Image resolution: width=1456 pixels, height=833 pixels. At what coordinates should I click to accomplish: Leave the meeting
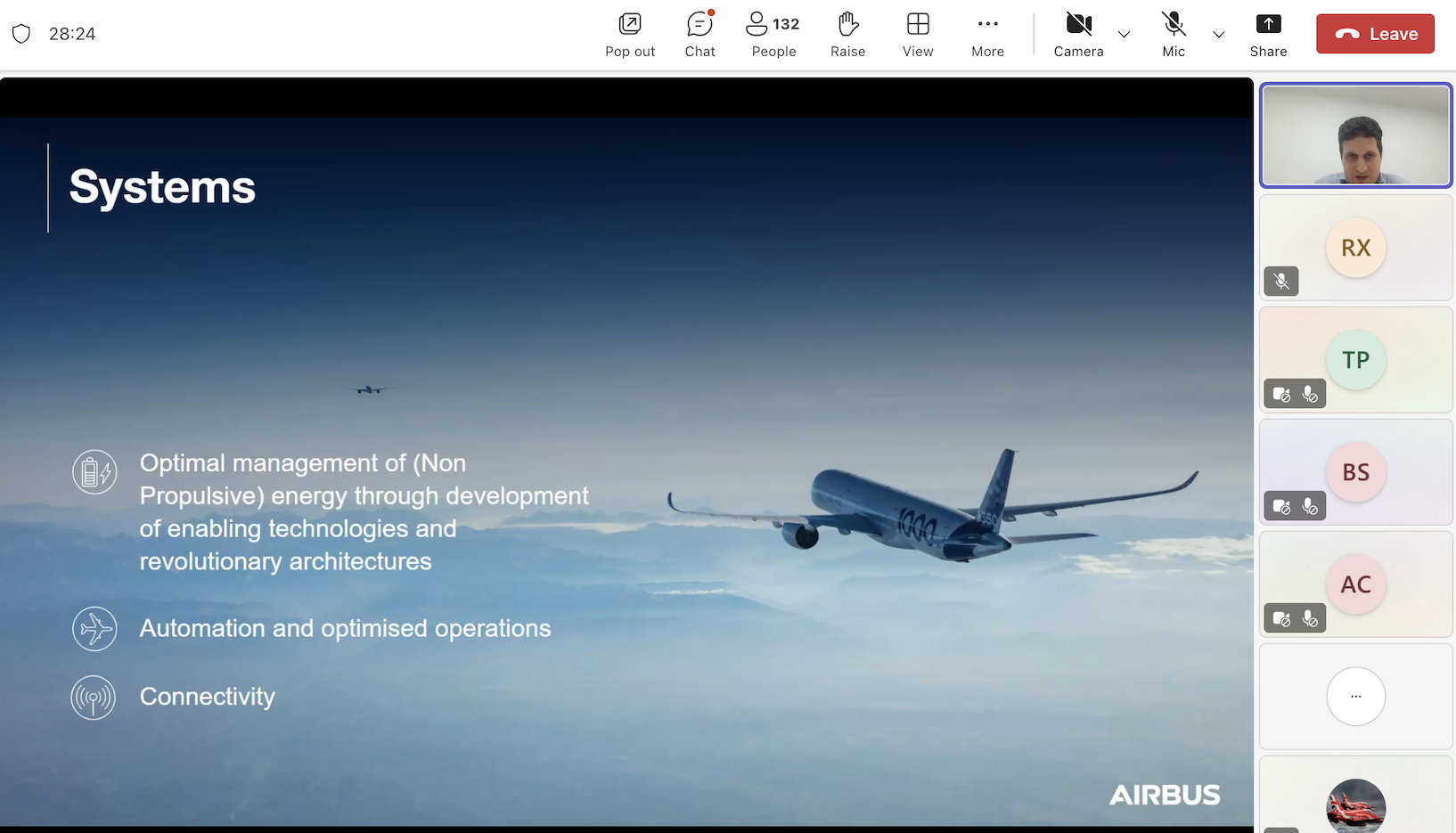point(1375,34)
